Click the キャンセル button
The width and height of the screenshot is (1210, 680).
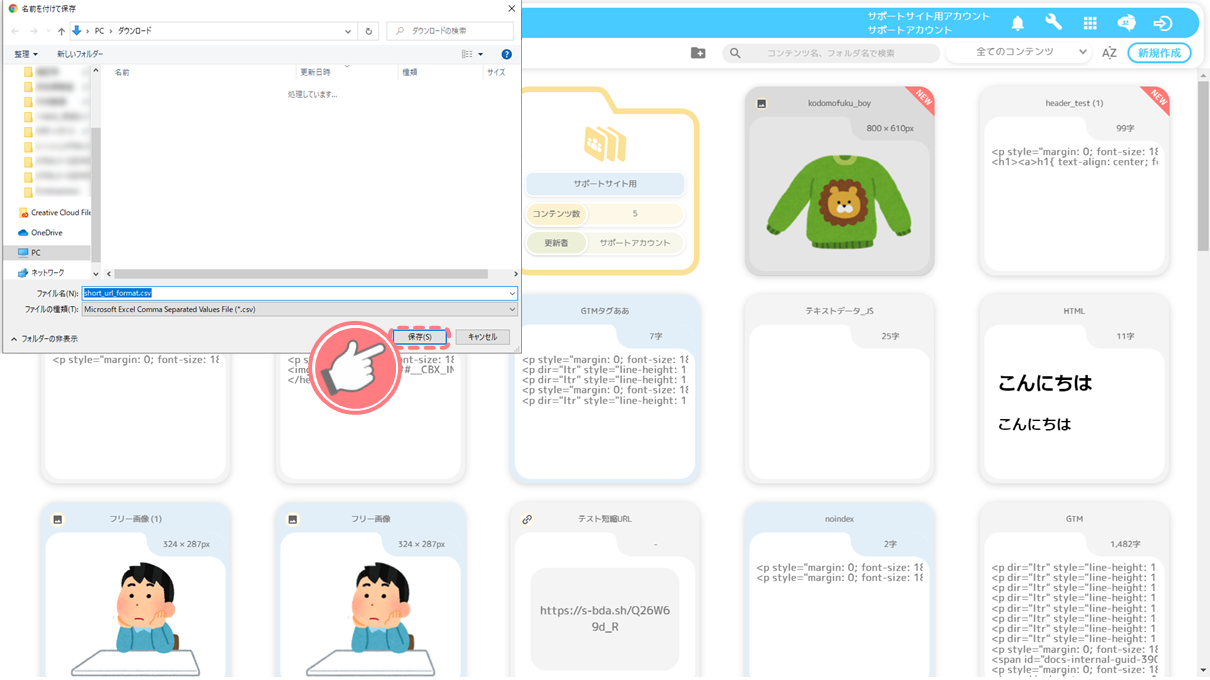pyautogui.click(x=483, y=337)
